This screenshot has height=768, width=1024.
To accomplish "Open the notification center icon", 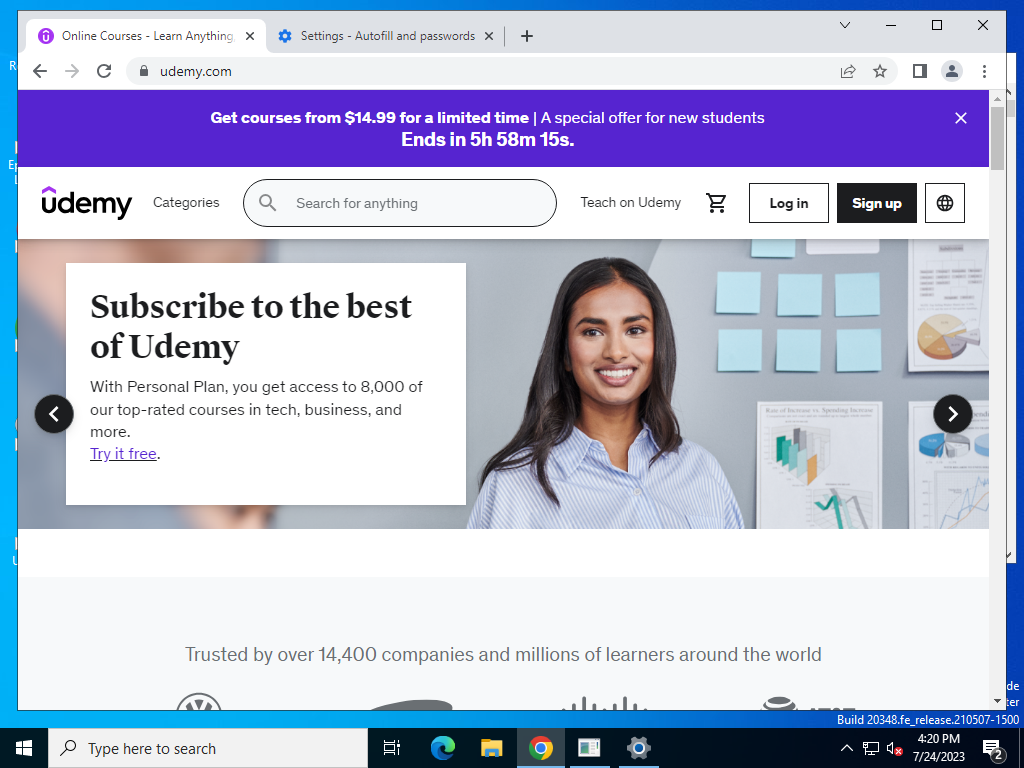I will point(993,748).
